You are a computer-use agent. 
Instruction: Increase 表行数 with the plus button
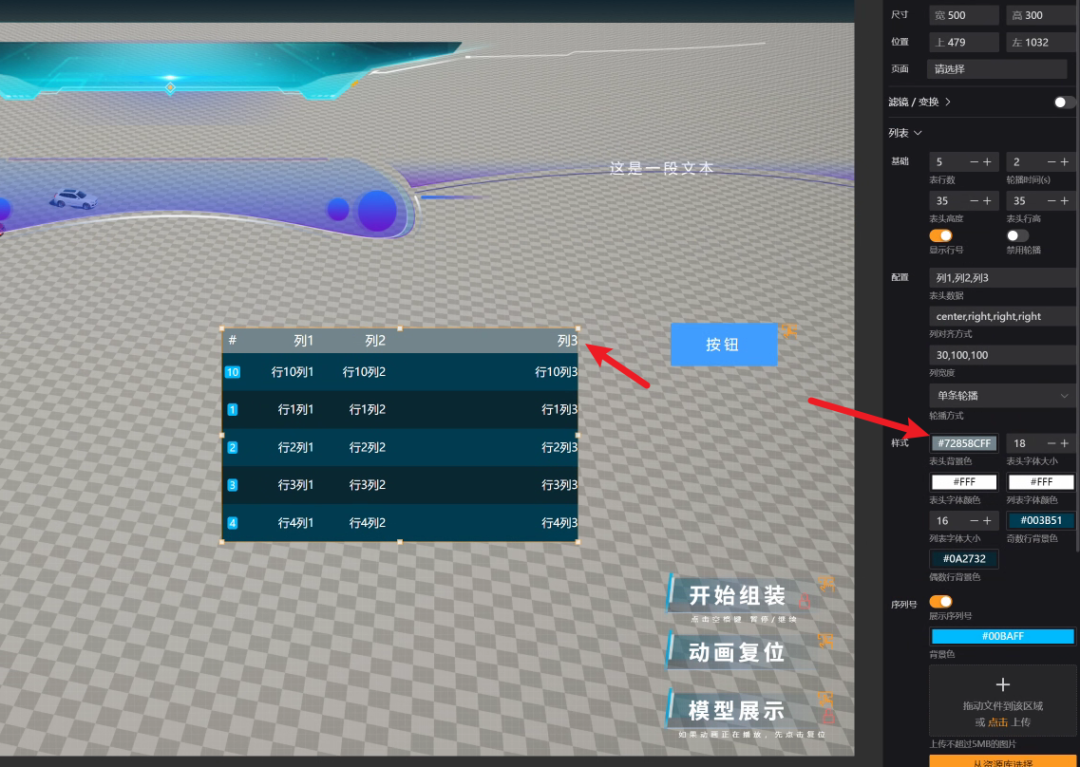click(987, 162)
